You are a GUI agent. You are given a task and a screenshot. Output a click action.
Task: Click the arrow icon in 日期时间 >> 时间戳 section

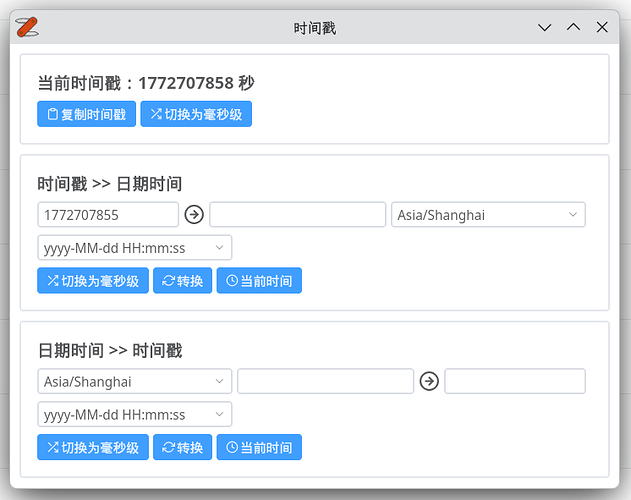pos(429,381)
